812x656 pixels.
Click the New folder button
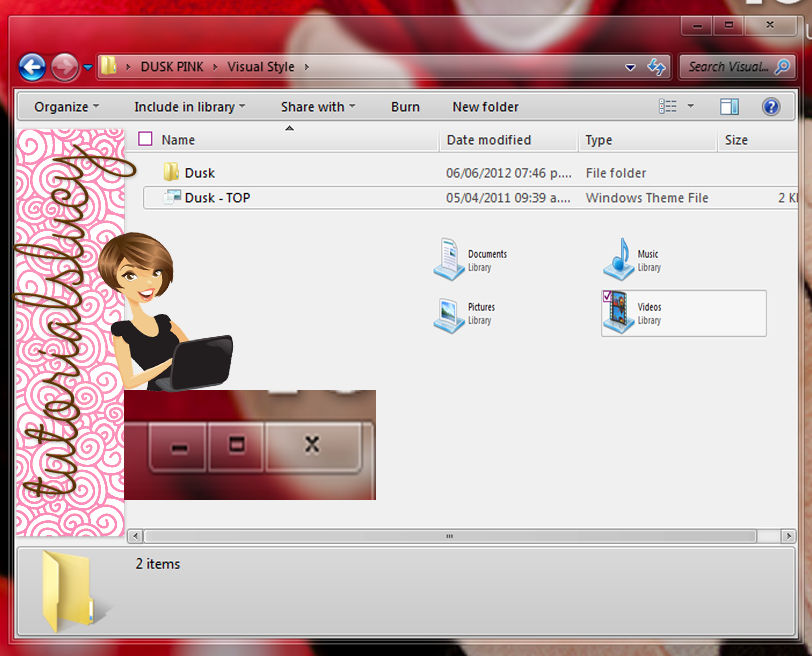485,107
